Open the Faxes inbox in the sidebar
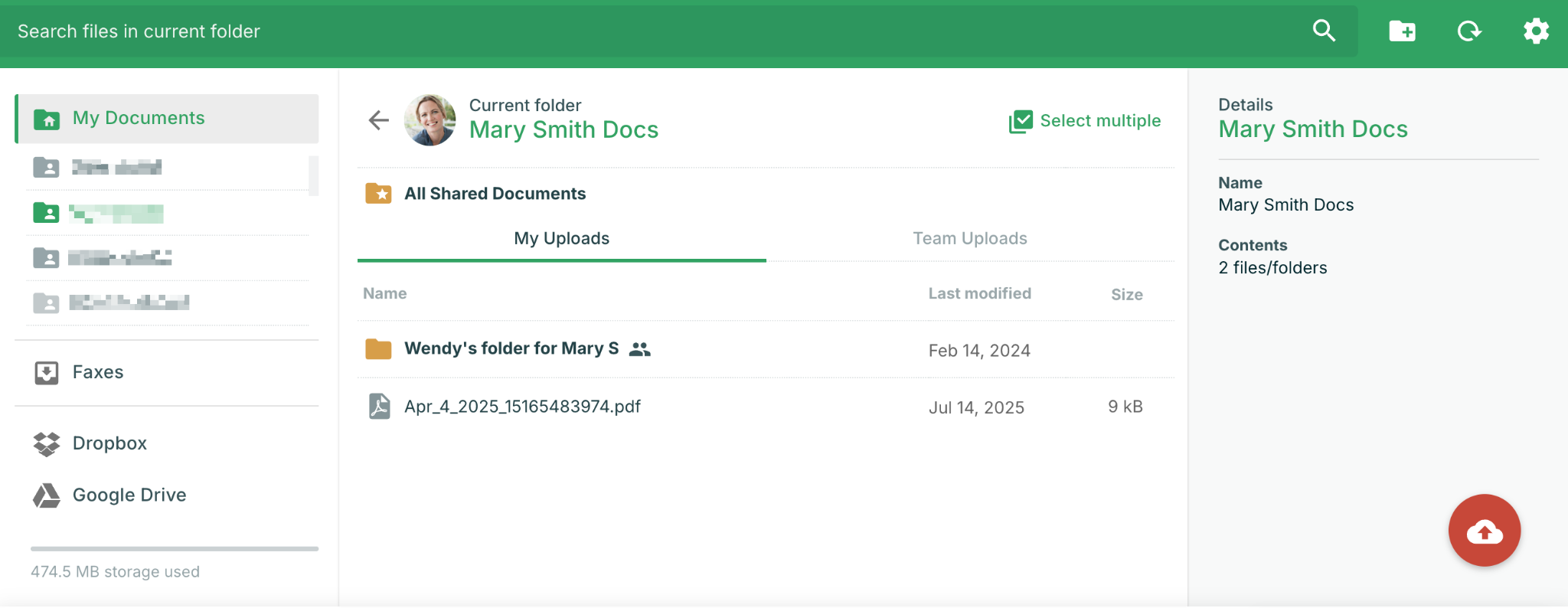 pos(97,372)
